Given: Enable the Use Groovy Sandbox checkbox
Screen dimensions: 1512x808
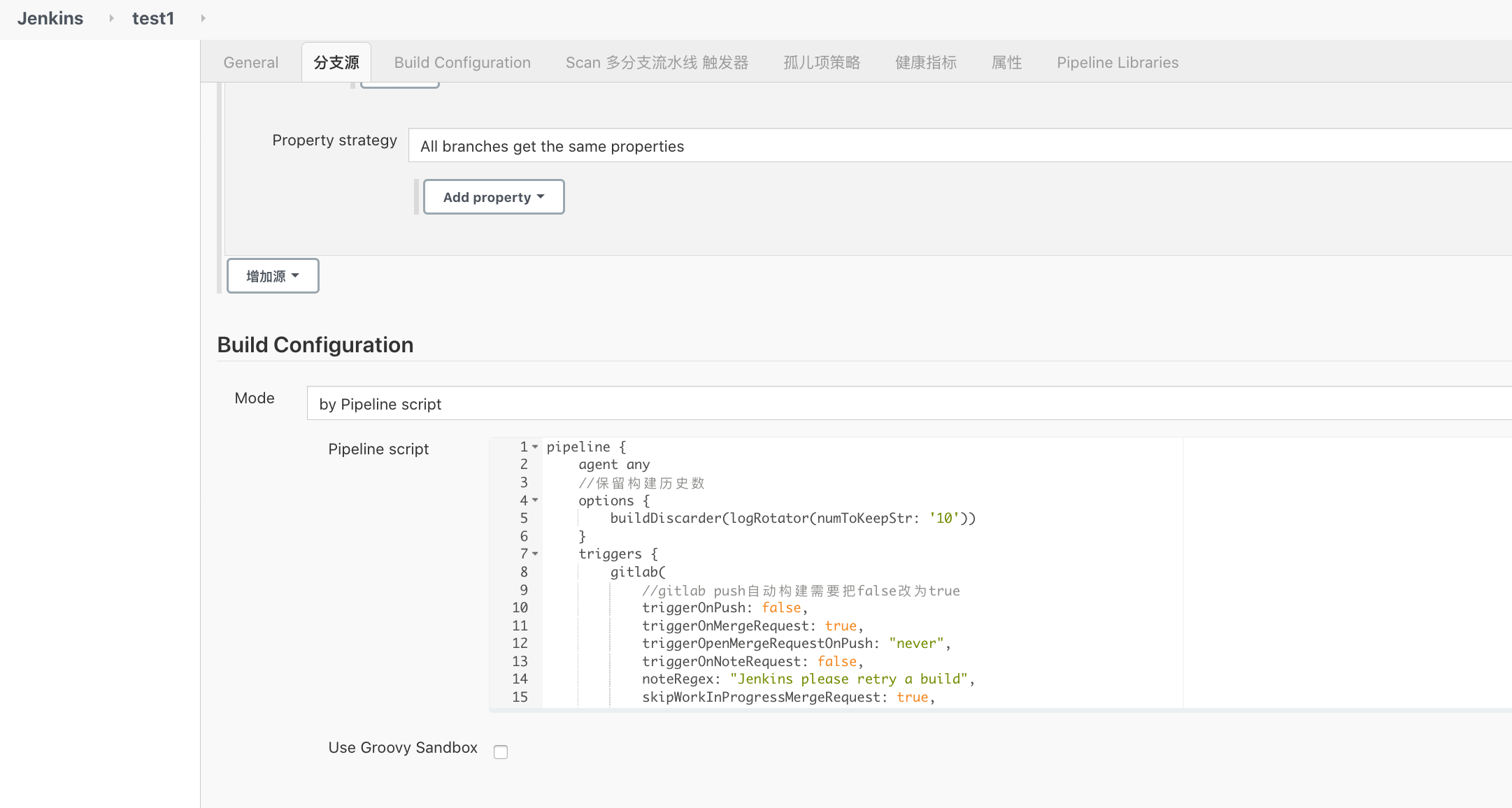Looking at the screenshot, I should click(501, 751).
